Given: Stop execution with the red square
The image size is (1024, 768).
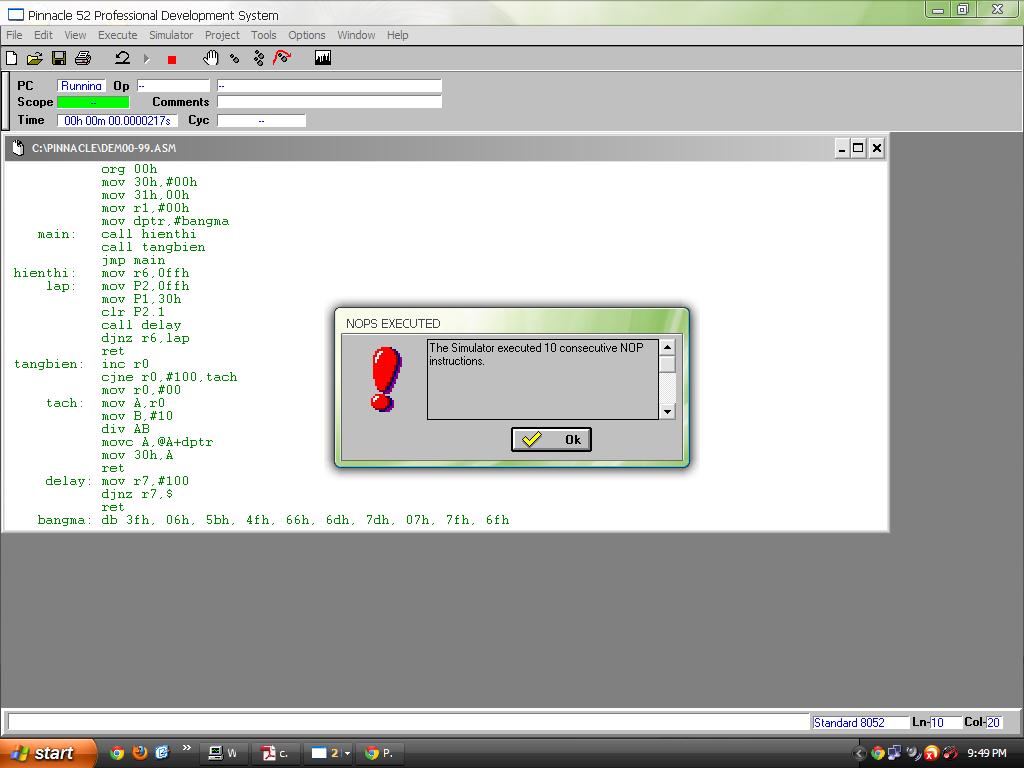Looking at the screenshot, I should (x=172, y=59).
